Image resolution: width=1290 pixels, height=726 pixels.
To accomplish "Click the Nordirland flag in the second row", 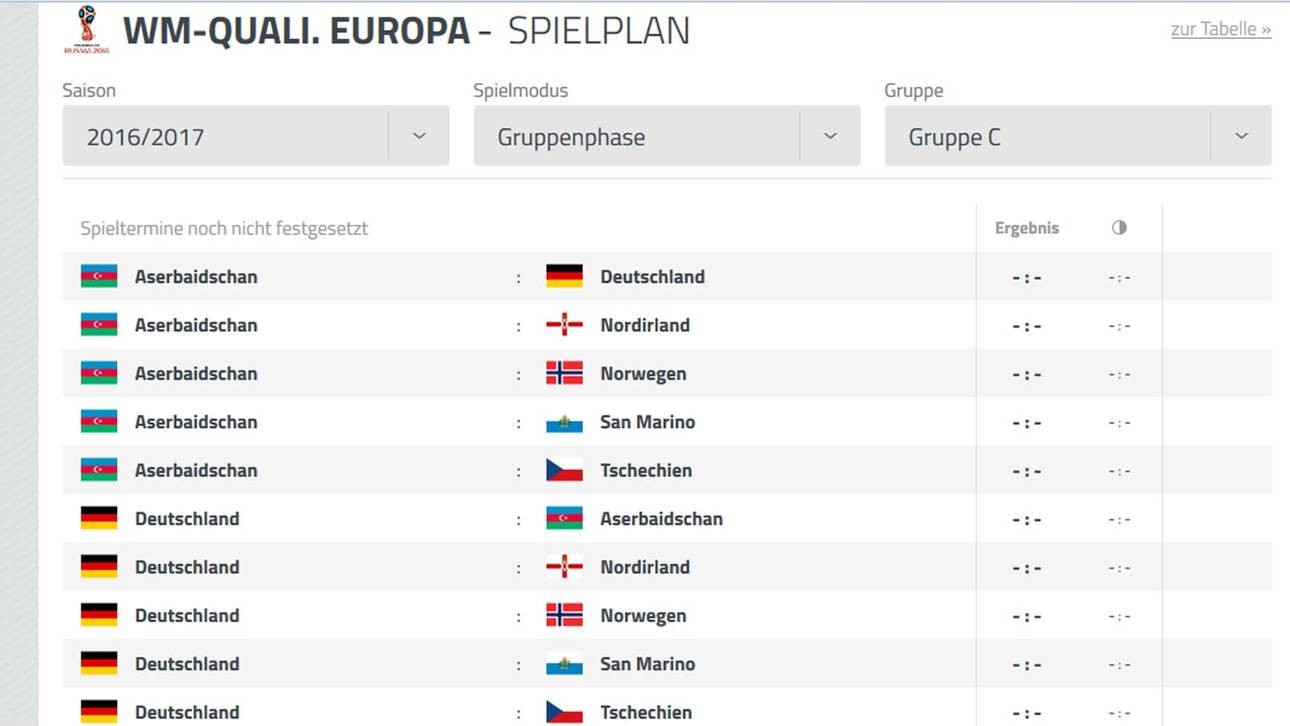I will pos(563,324).
